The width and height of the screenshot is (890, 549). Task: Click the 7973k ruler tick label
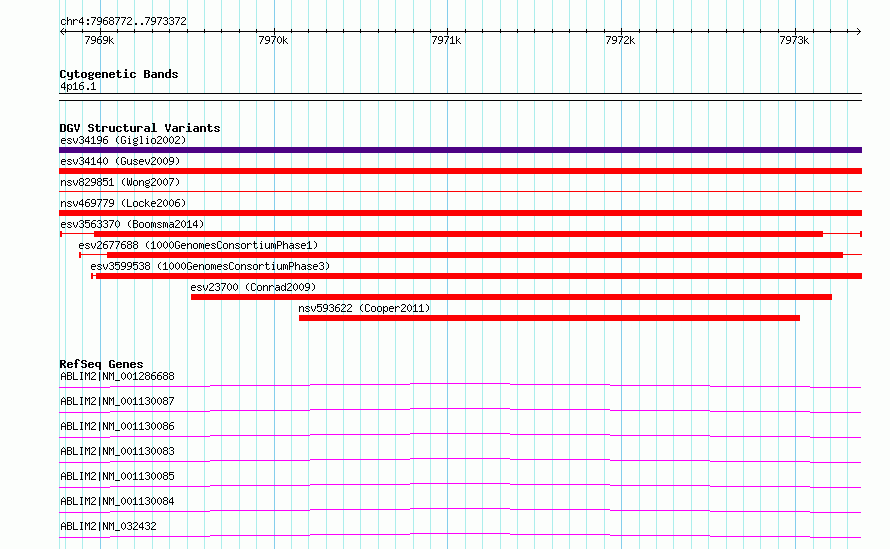(x=794, y=40)
